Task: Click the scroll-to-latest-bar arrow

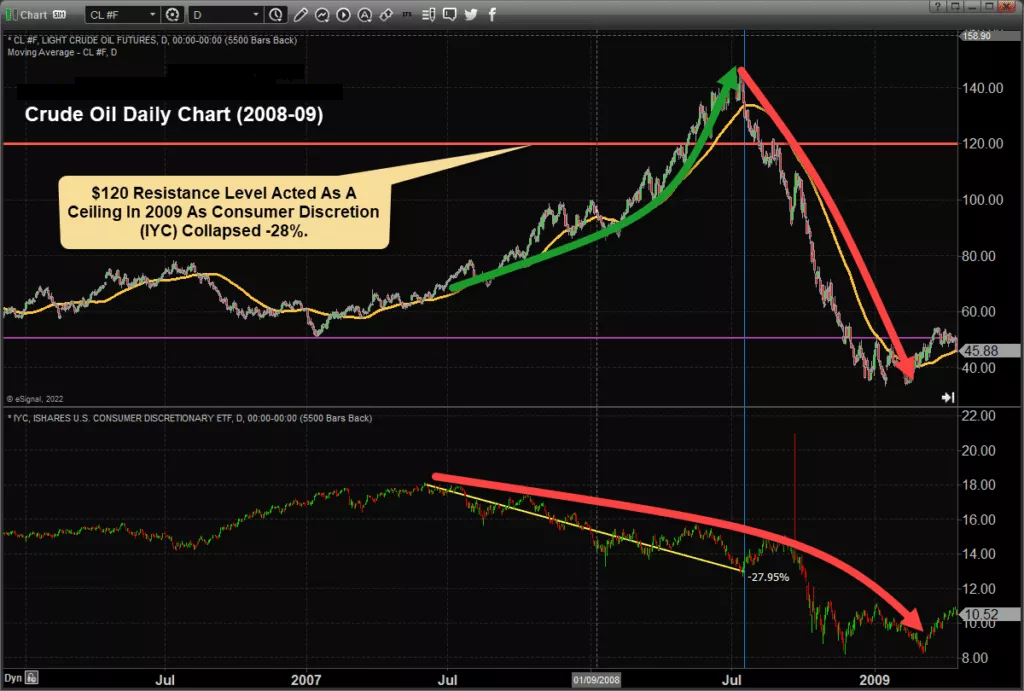Action: tap(948, 397)
